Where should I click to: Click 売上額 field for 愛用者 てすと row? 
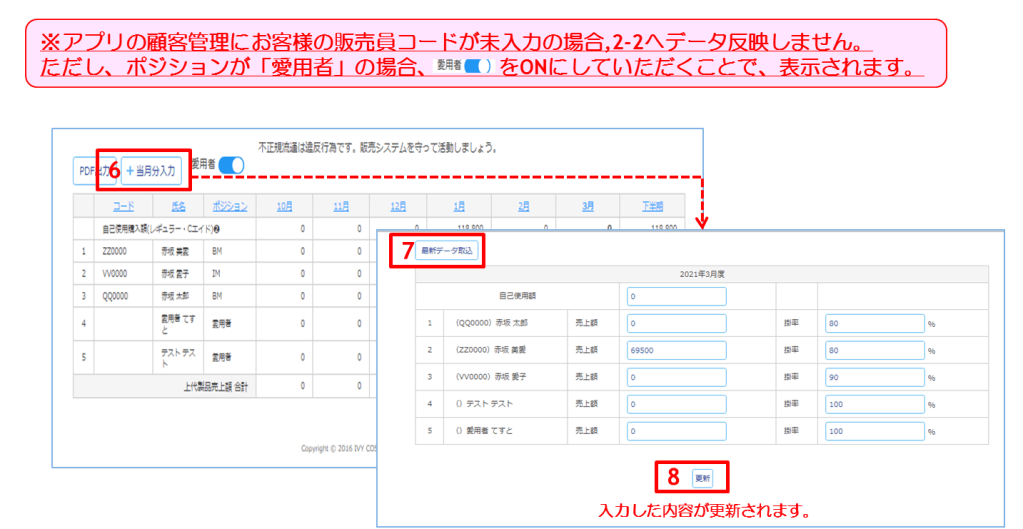pos(676,431)
